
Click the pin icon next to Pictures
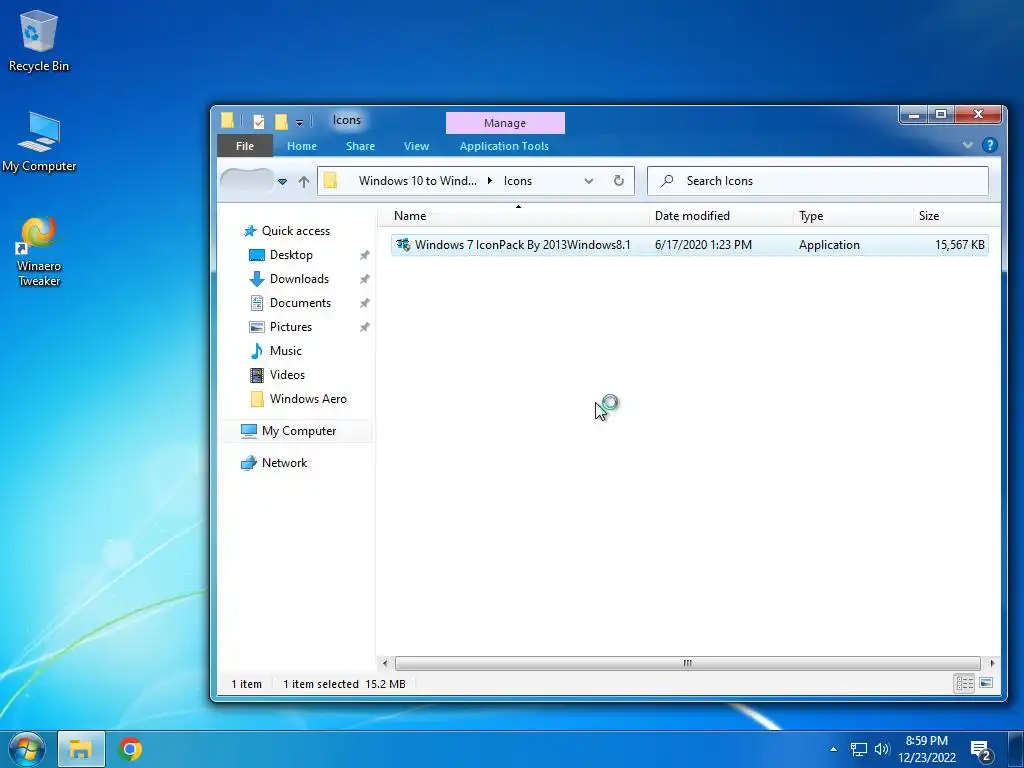[364, 327]
